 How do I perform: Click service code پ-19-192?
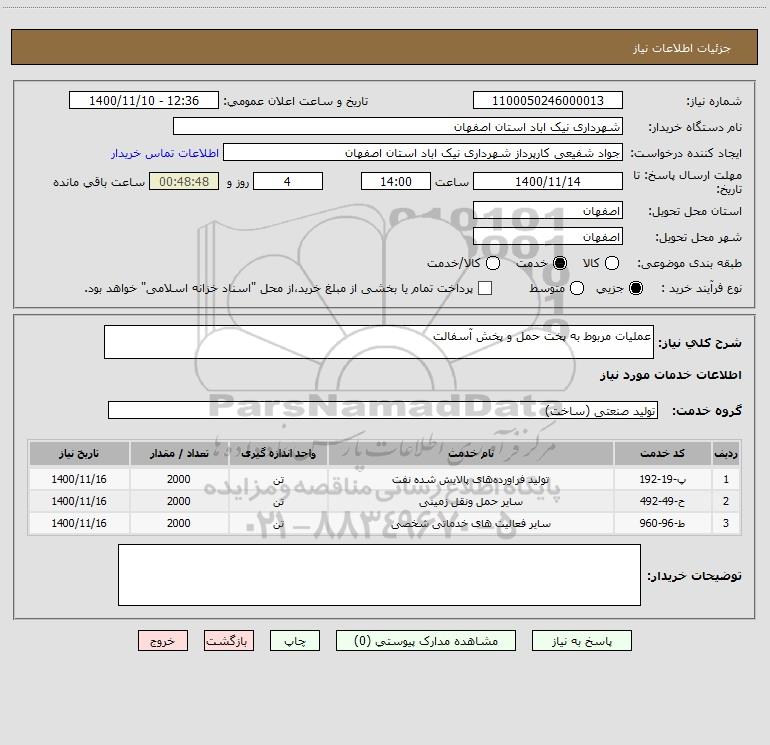click(662, 479)
